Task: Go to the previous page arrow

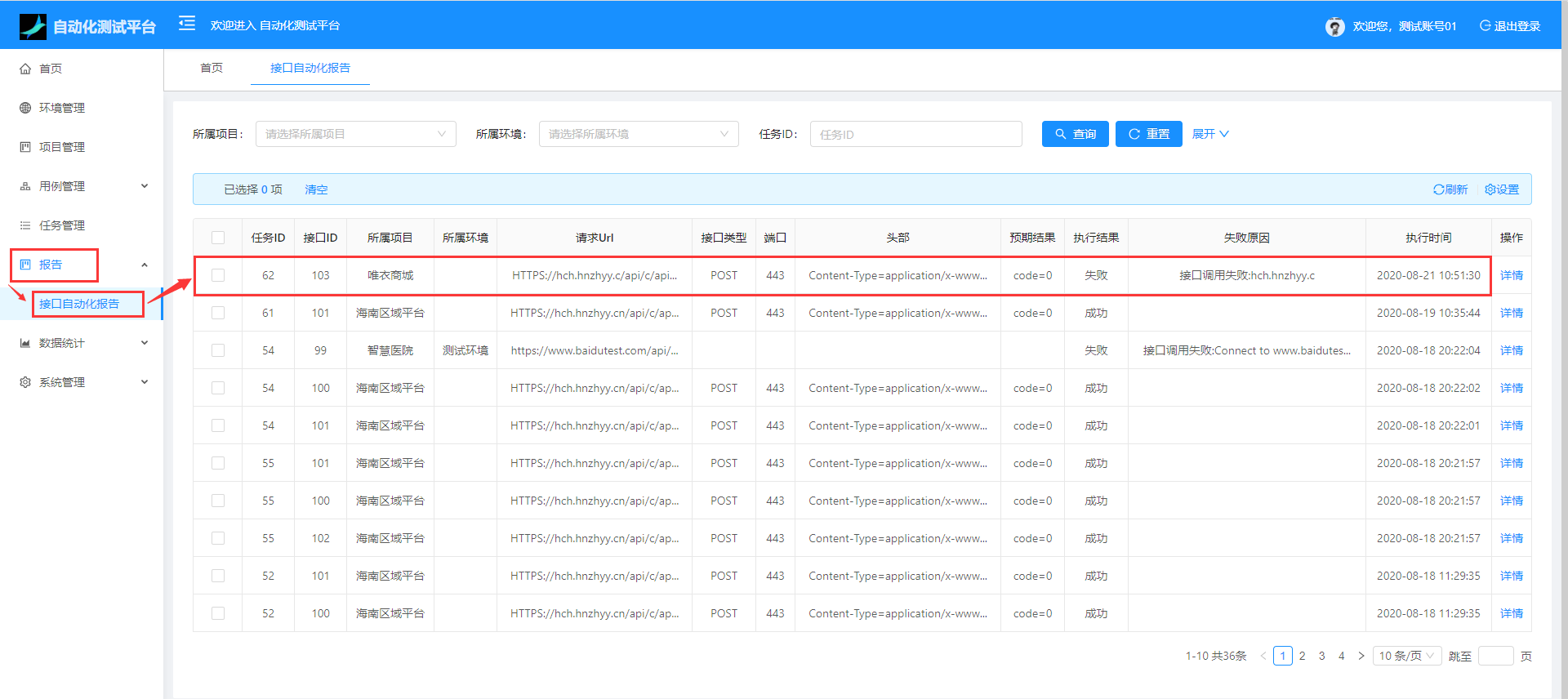Action: click(x=1263, y=656)
